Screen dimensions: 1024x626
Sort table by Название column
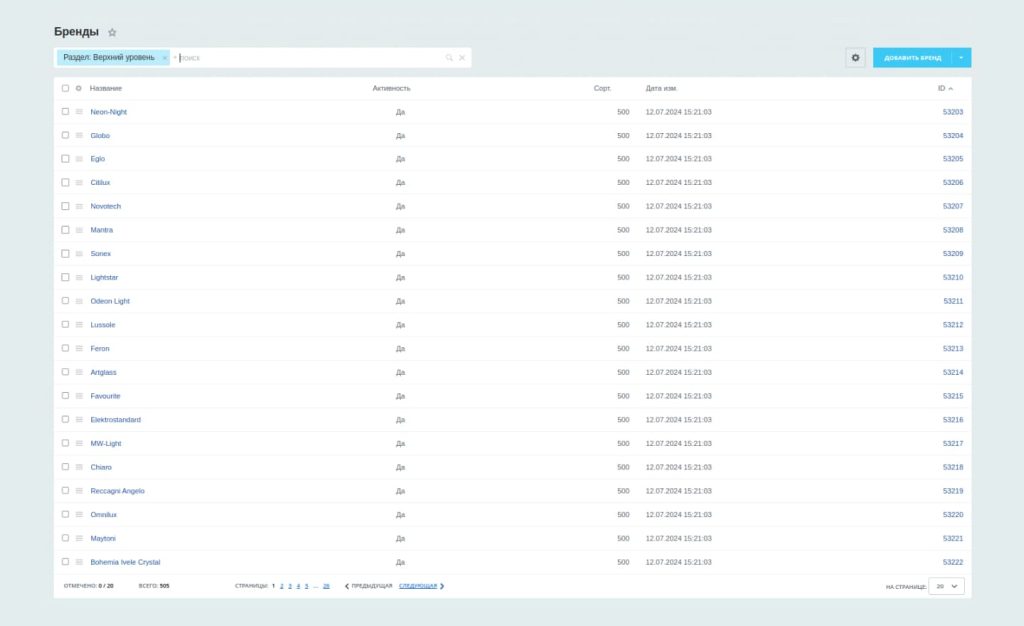[106, 88]
